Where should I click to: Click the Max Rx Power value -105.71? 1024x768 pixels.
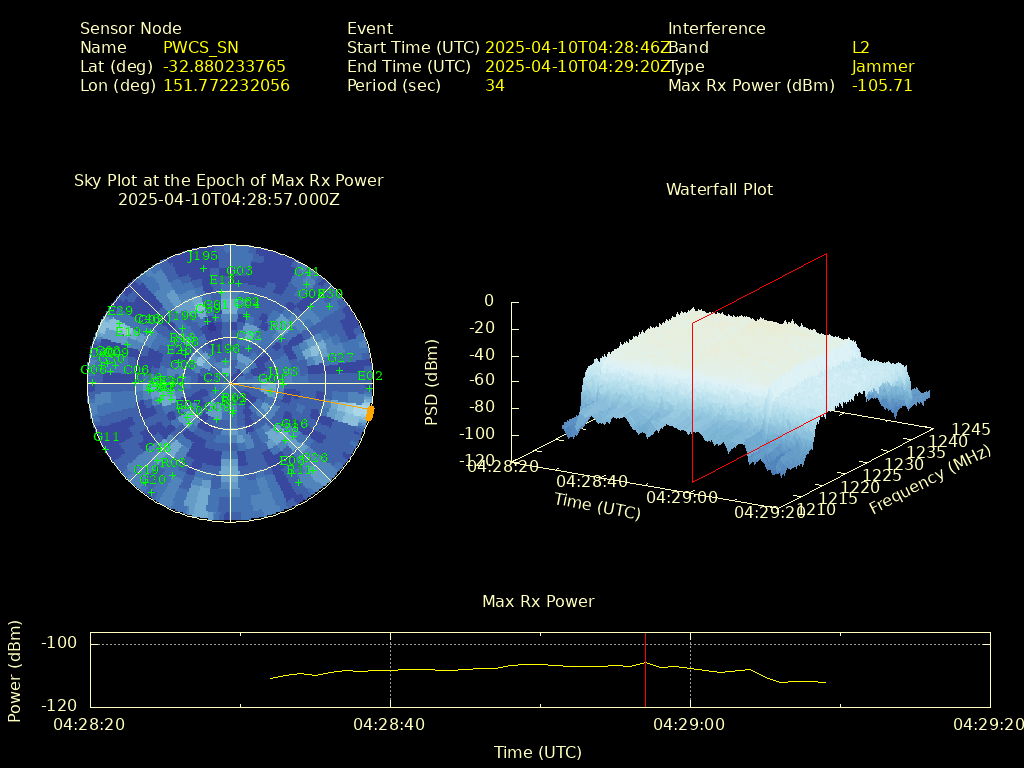pyautogui.click(x=881, y=86)
